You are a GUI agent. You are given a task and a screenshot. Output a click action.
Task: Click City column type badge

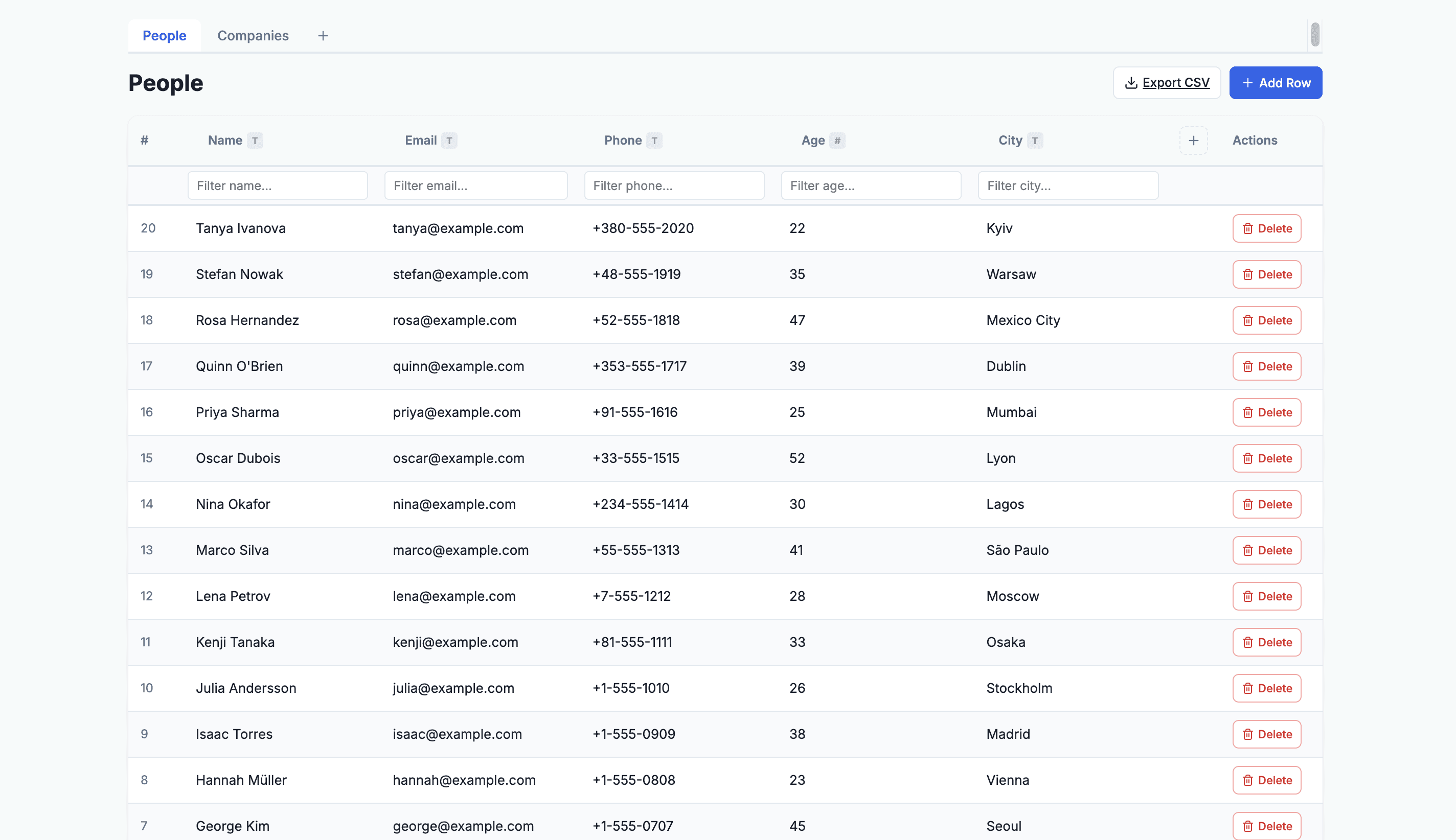click(x=1035, y=140)
